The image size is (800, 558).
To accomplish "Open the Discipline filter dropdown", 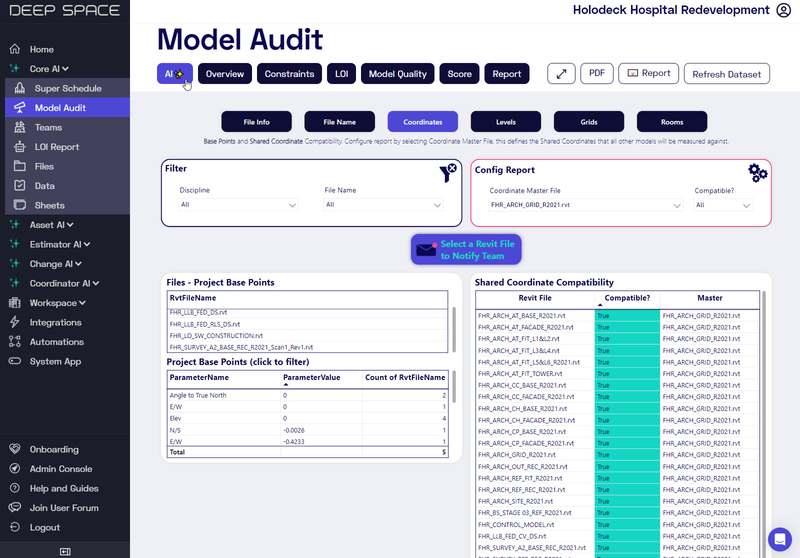I will pyautogui.click(x=239, y=205).
